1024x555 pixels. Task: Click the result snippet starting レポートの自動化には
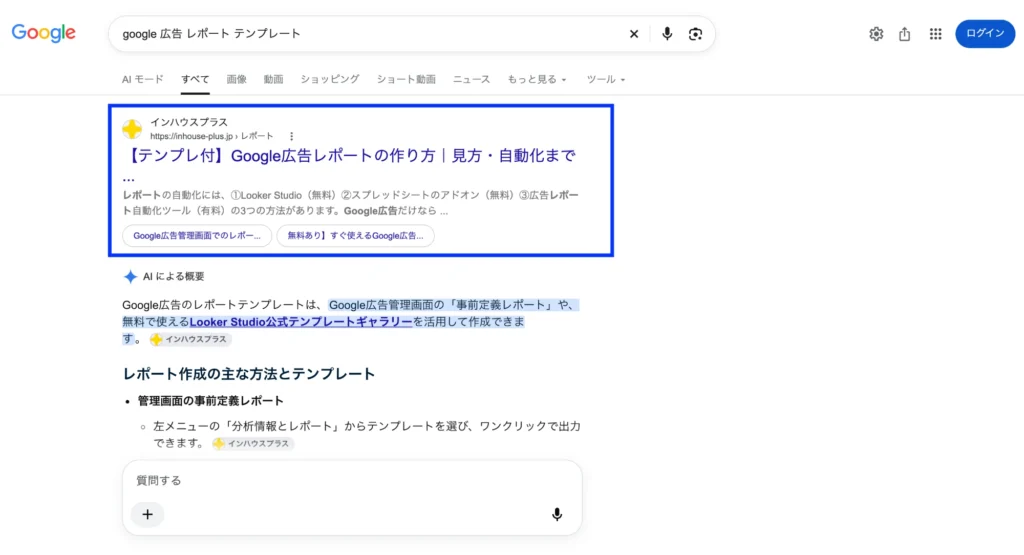point(351,203)
